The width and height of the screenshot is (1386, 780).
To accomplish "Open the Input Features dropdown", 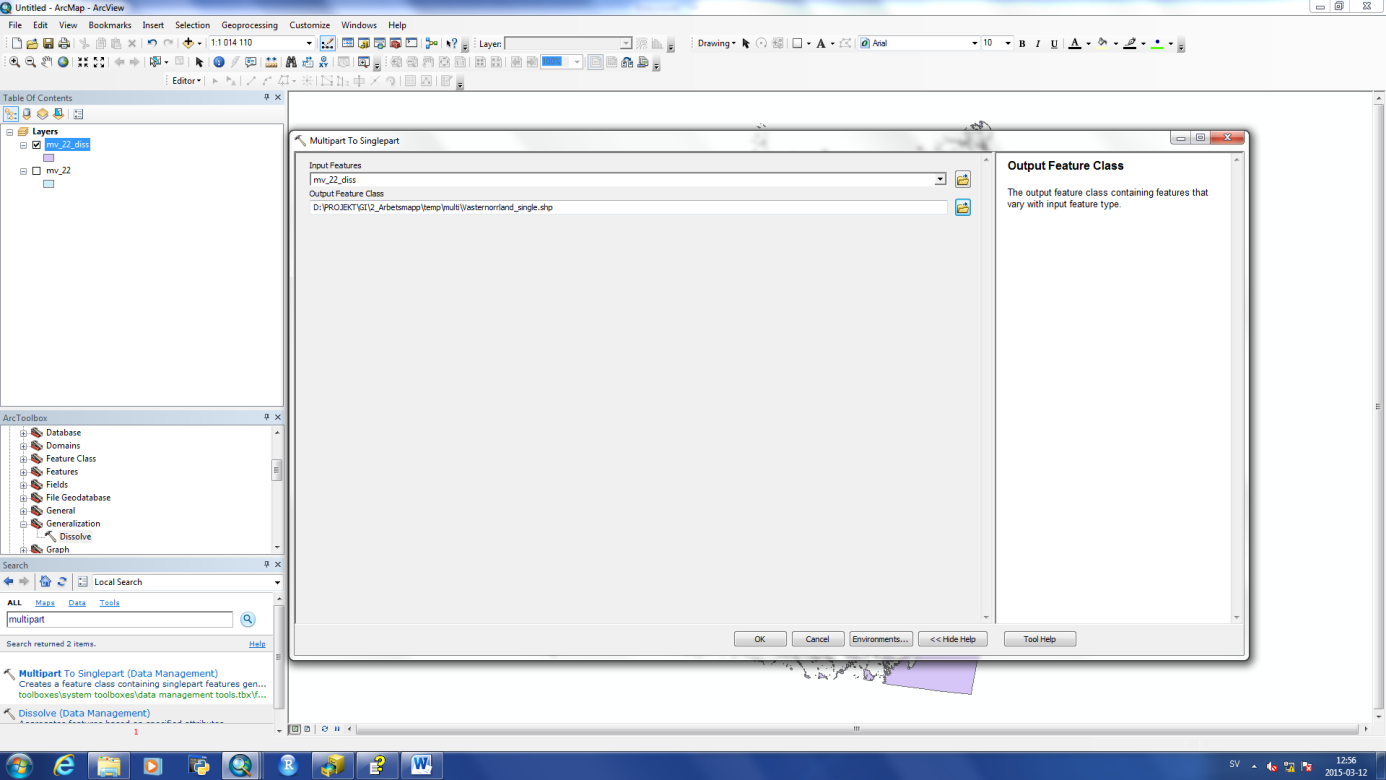I will pos(940,180).
